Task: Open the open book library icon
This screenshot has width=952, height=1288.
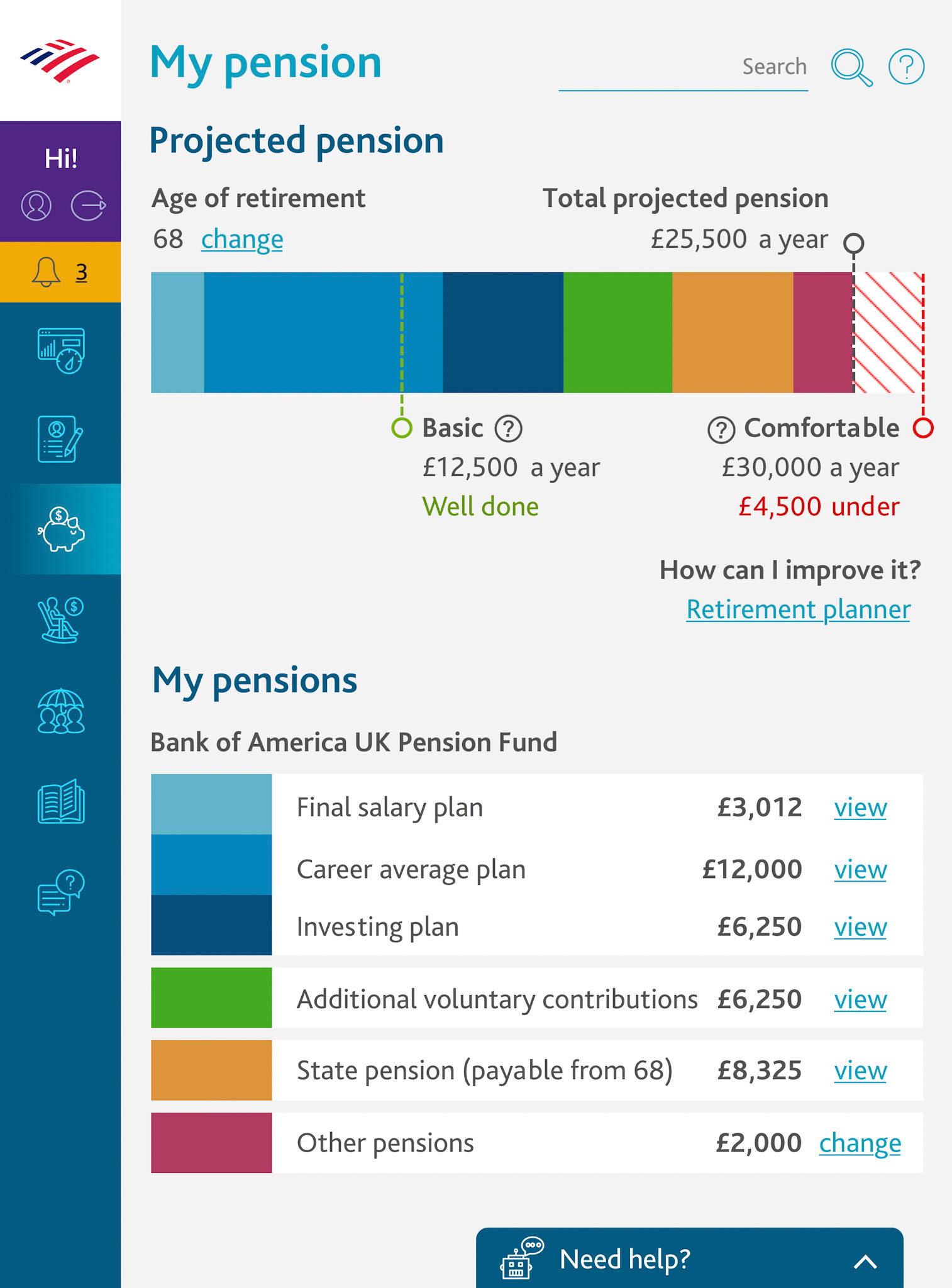Action: pos(61,801)
